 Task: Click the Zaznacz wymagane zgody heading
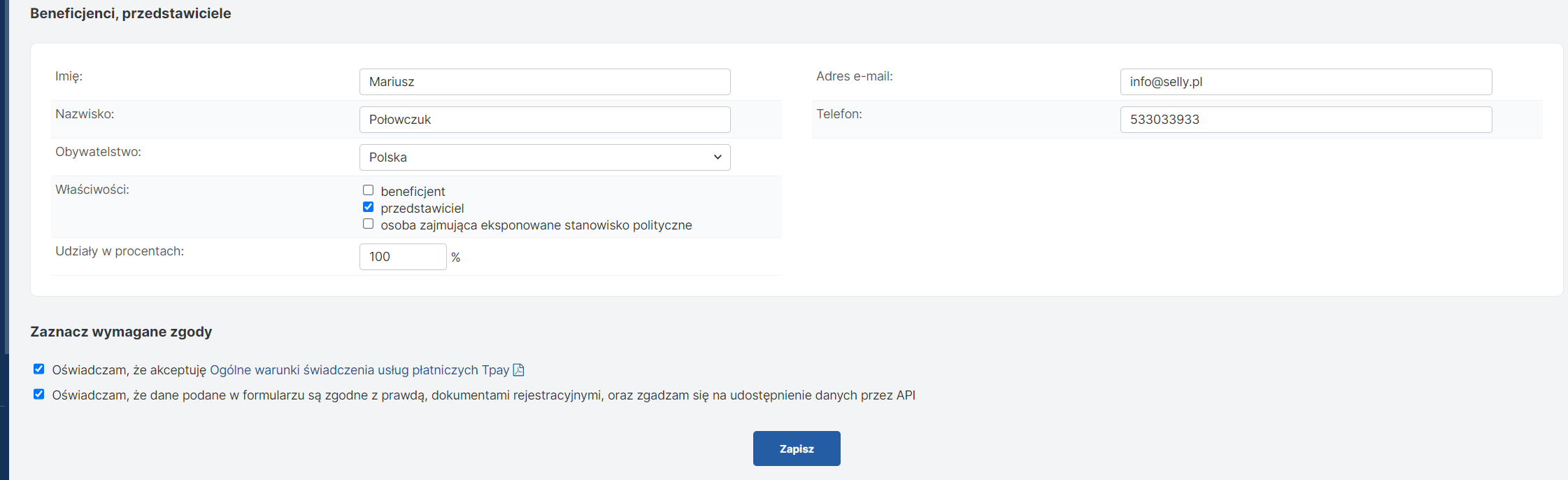click(x=121, y=332)
